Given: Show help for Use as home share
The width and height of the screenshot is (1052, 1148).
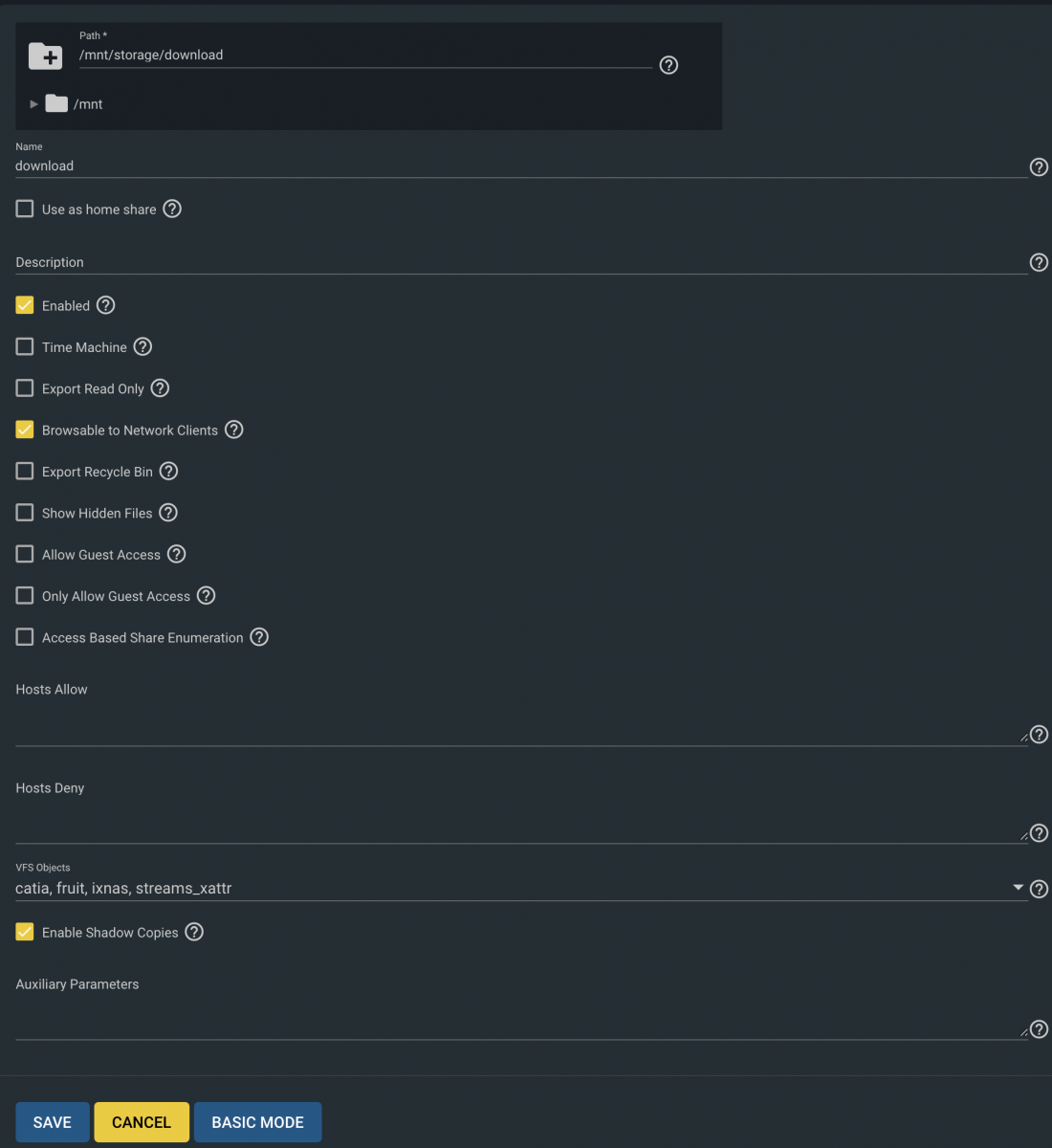Looking at the screenshot, I should [172, 209].
